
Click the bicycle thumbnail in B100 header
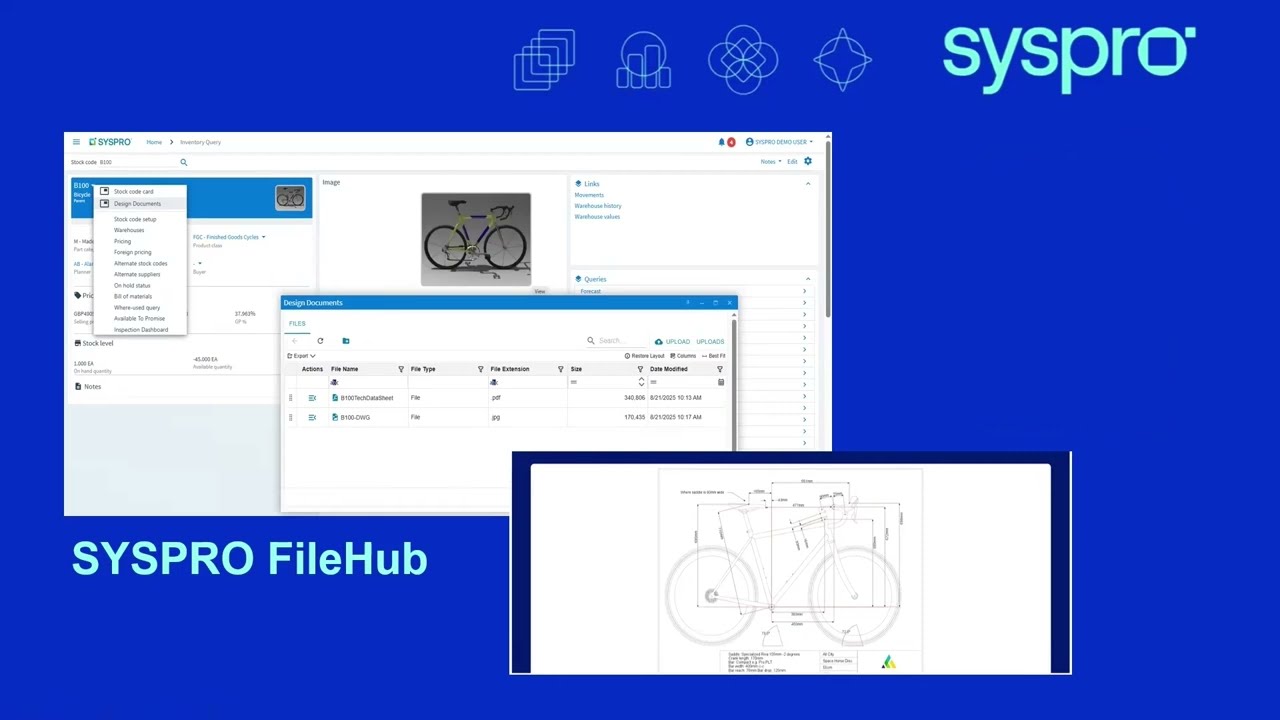pos(290,198)
